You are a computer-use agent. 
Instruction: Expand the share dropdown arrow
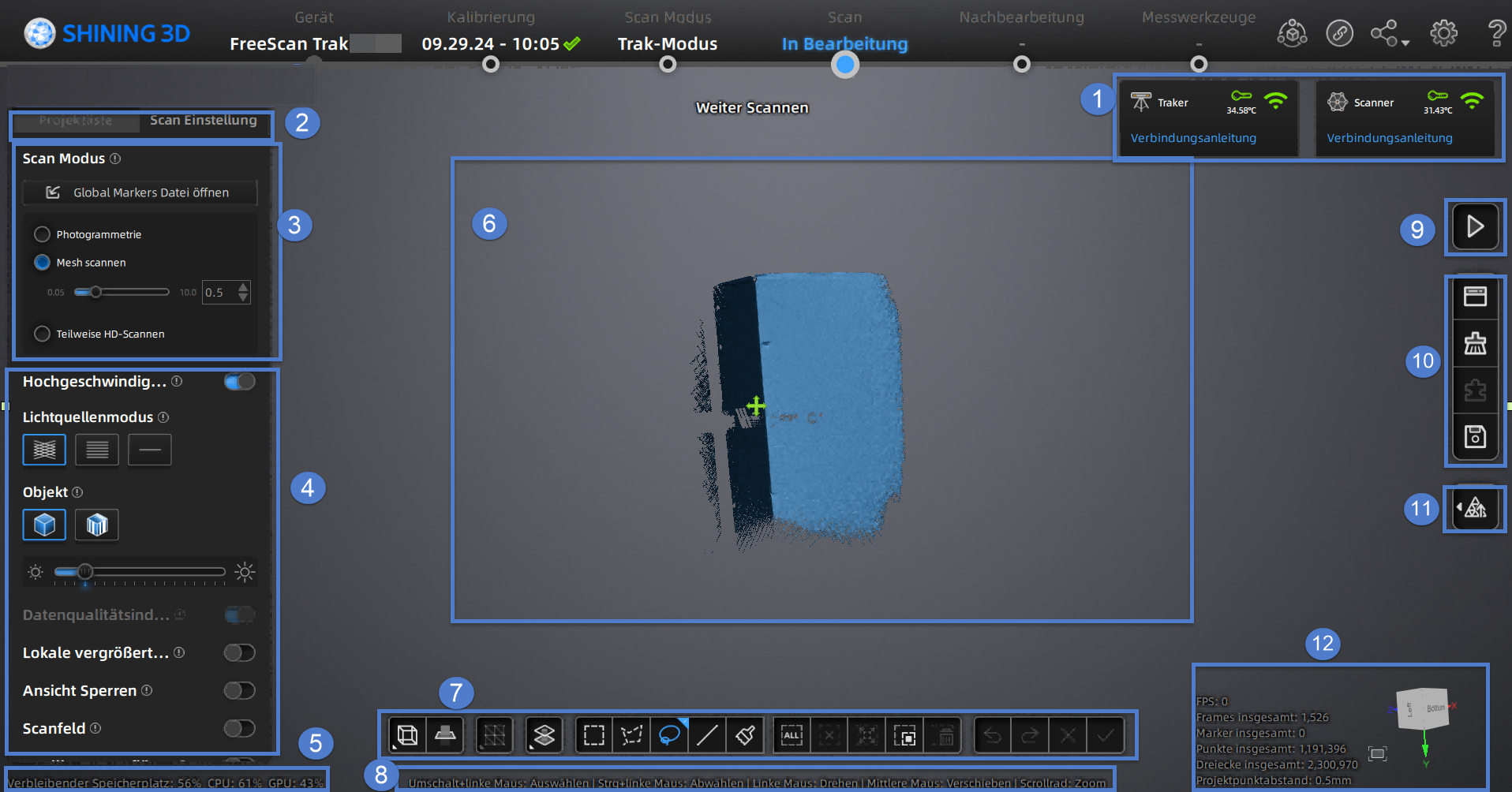[x=1405, y=43]
